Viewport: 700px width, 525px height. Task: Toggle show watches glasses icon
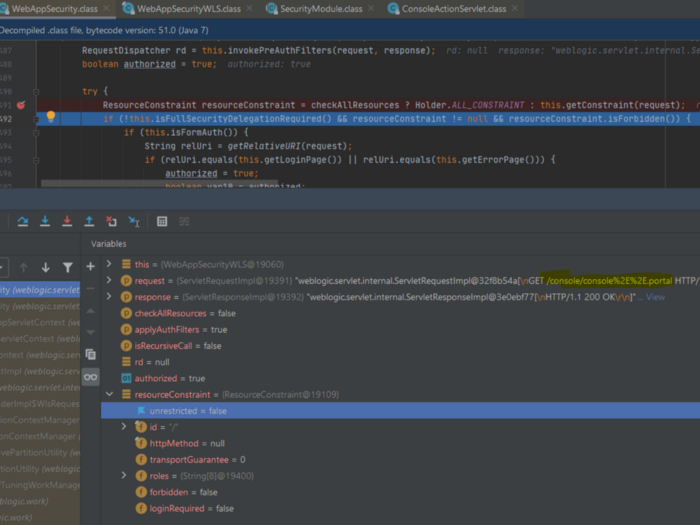click(x=91, y=377)
